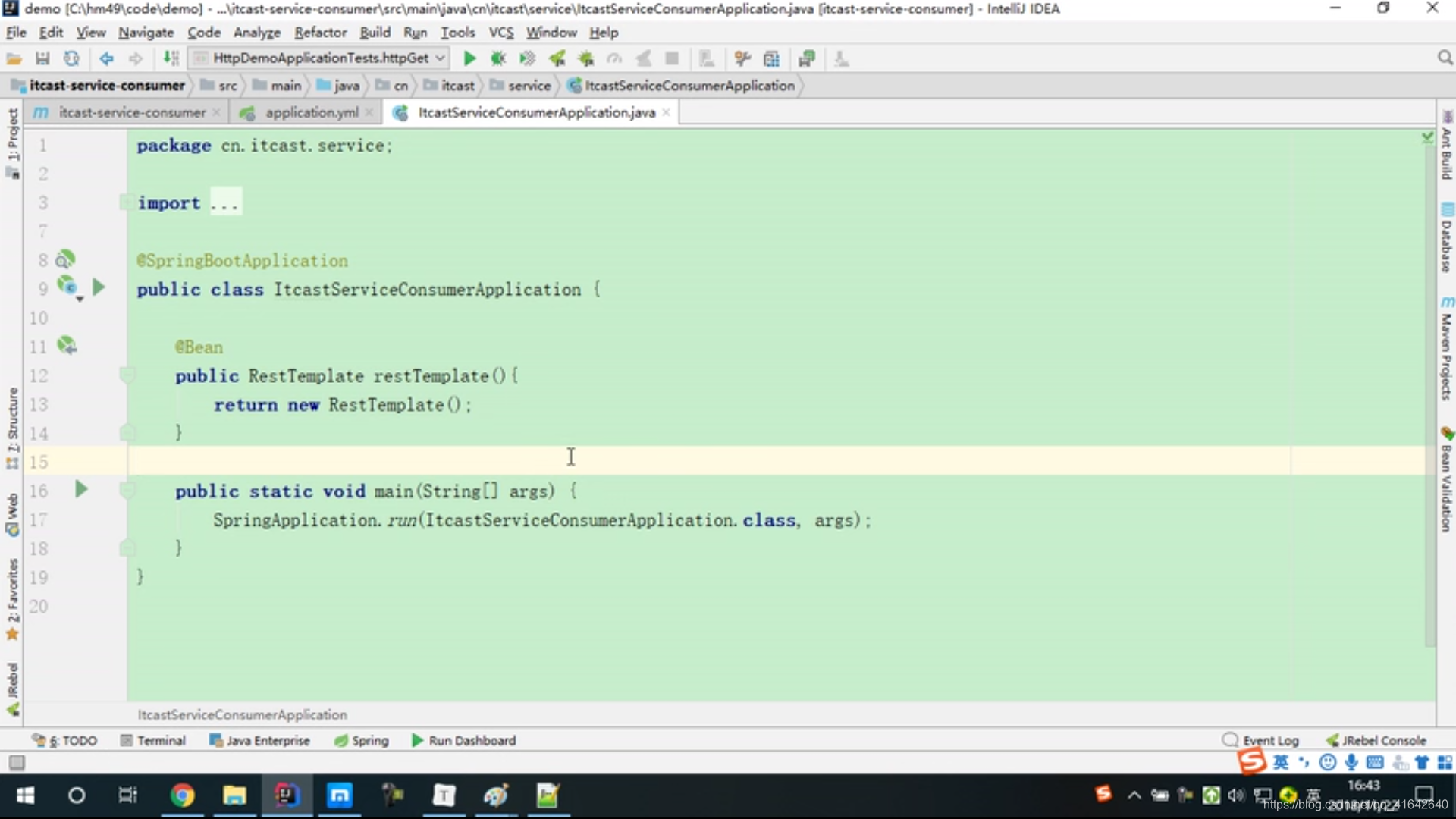Click the JRebel debug rocket icon
The width and height of the screenshot is (1456, 819).
click(x=585, y=58)
